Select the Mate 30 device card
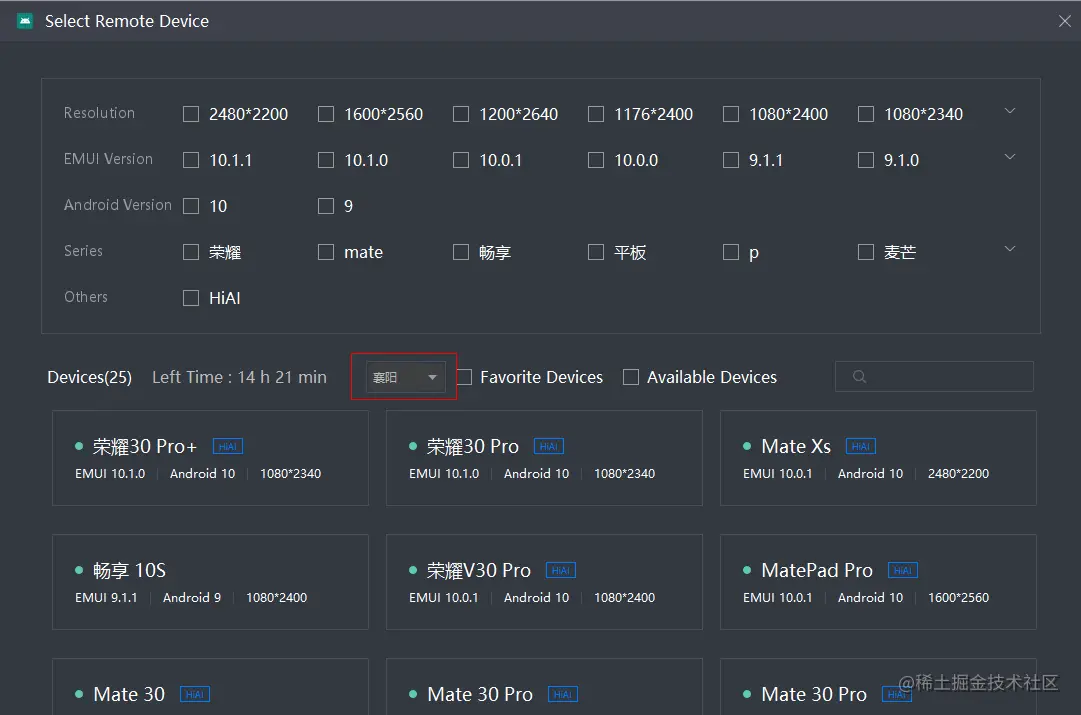The image size is (1081, 715). [x=210, y=687]
